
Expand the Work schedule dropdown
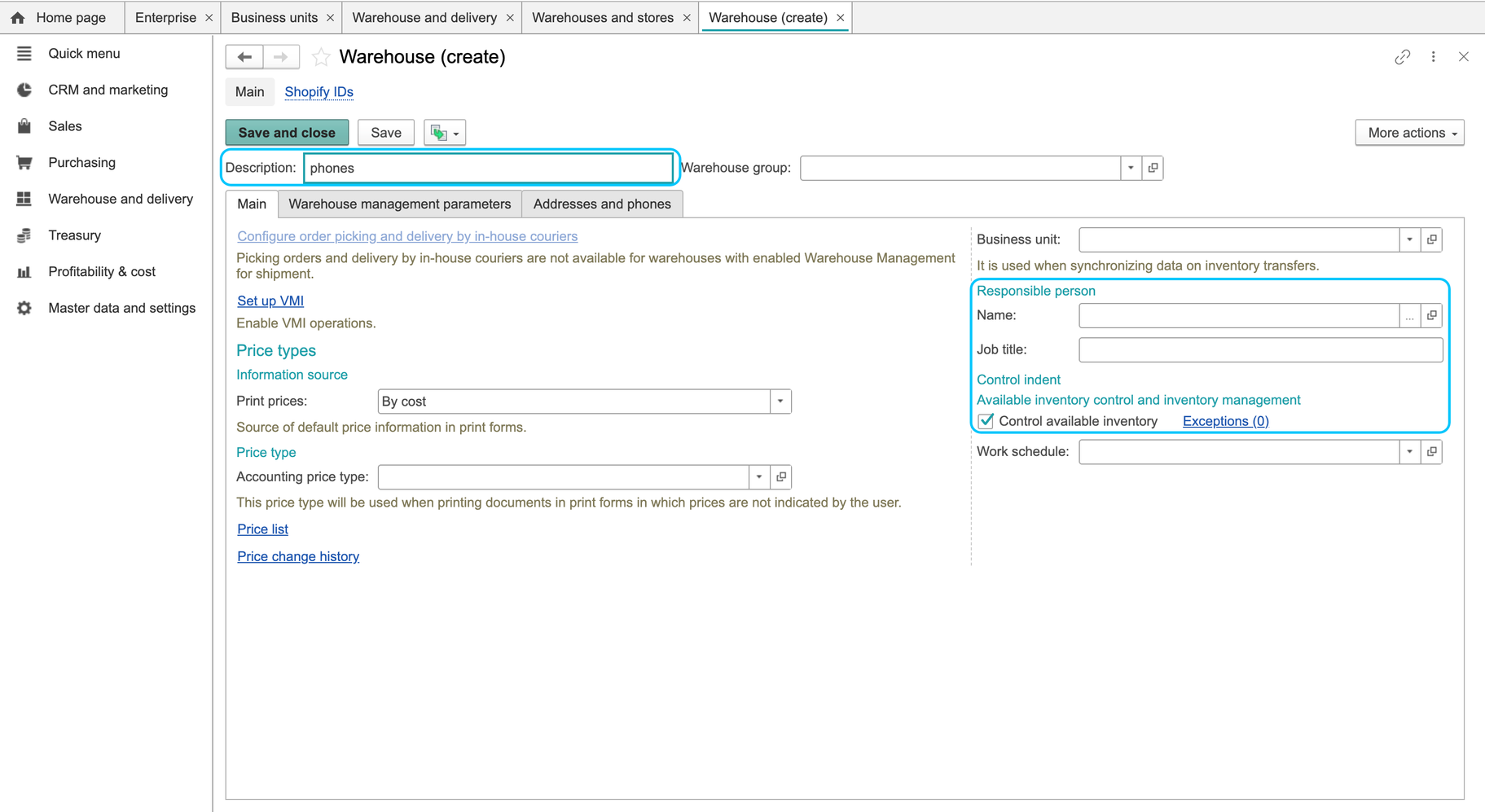point(1410,451)
